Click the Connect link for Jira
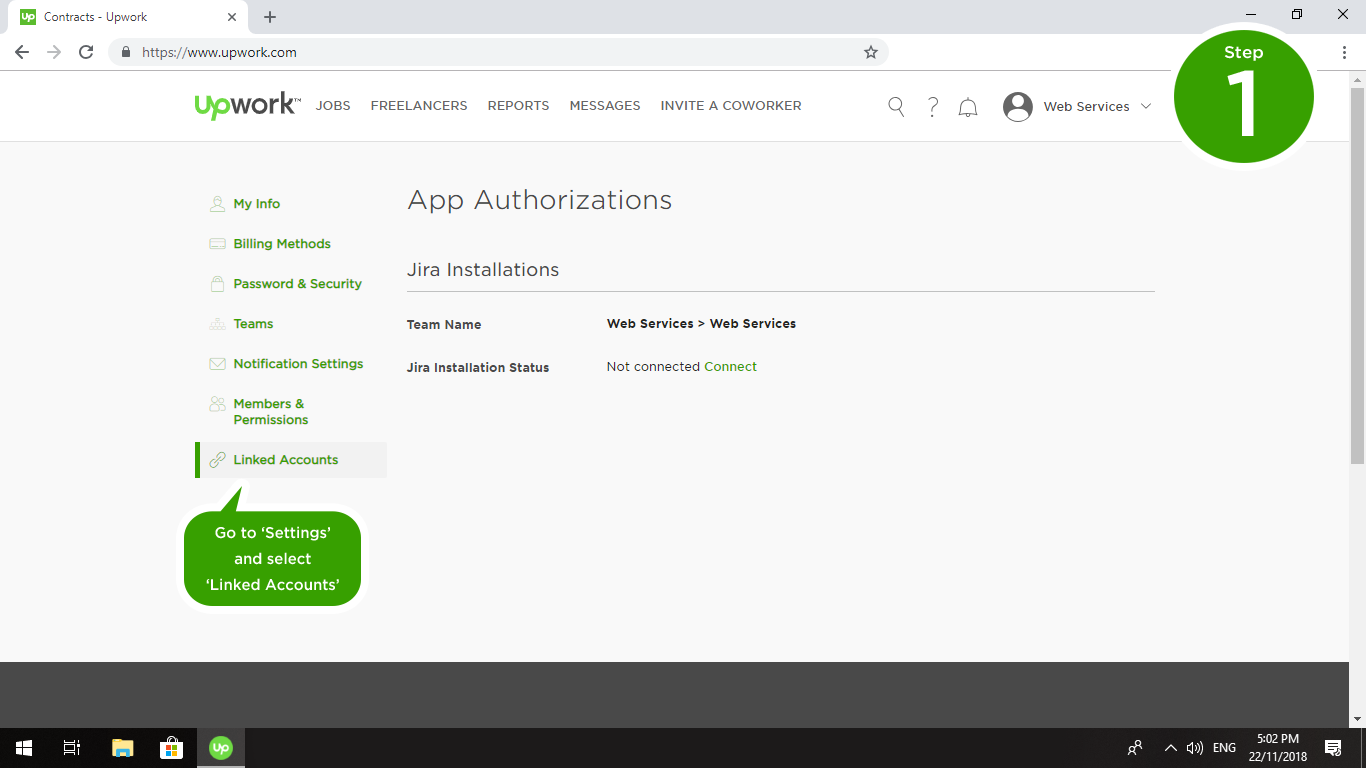1366x768 pixels. (x=730, y=367)
